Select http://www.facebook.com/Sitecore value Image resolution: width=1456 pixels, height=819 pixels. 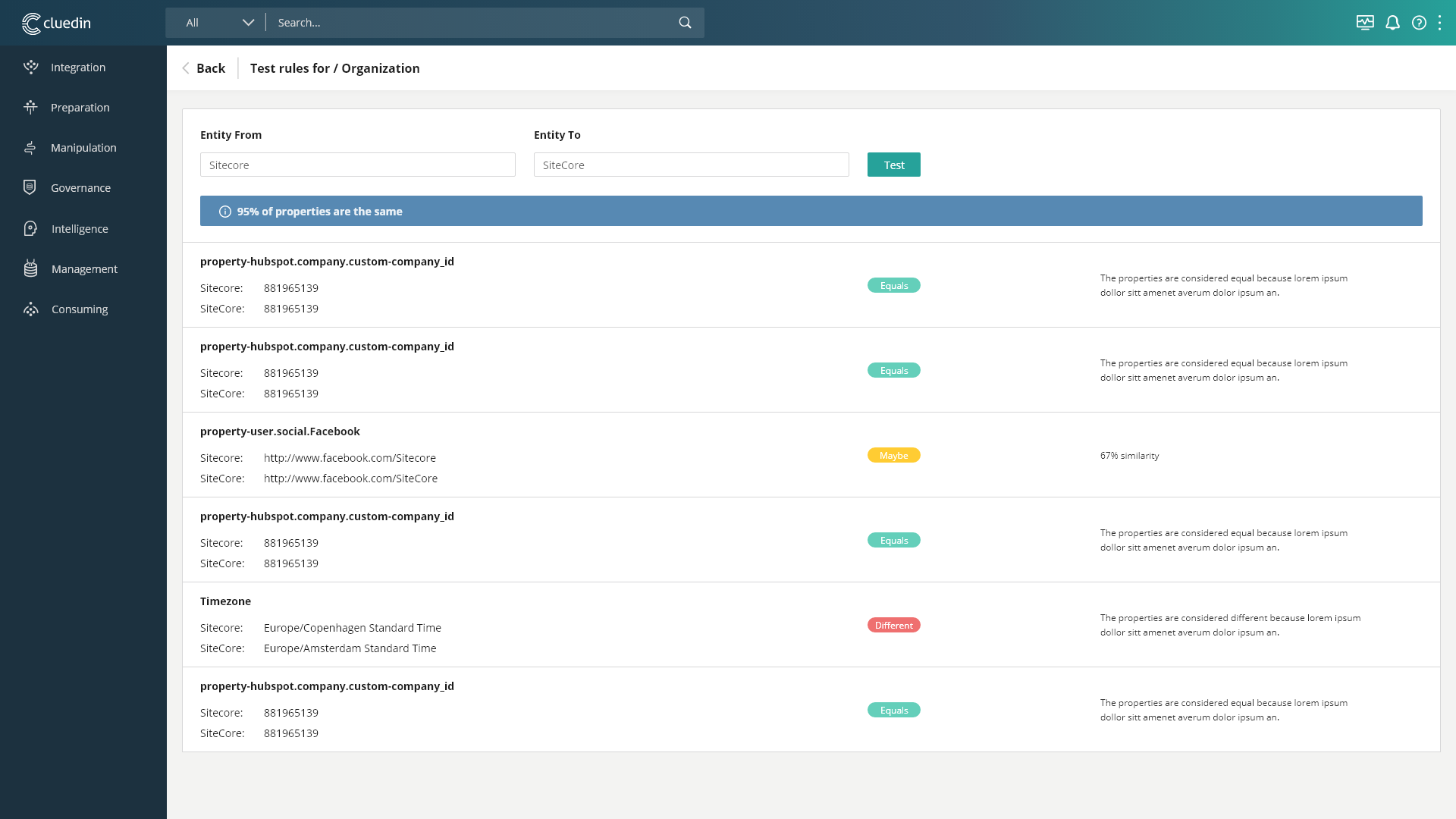(350, 458)
